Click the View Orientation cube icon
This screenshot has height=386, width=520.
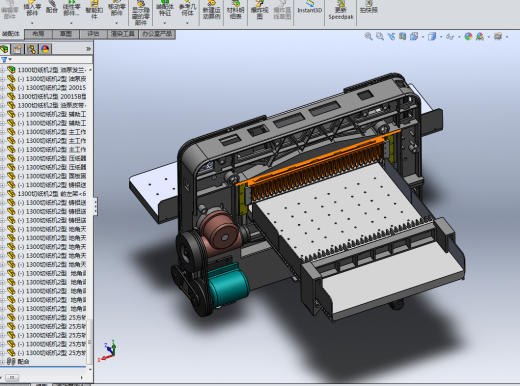[414, 36]
